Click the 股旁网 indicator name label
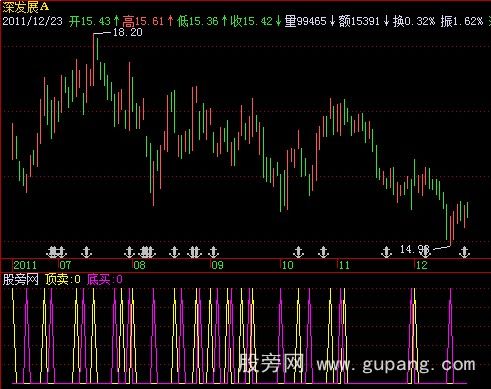491x389 pixels. pyautogui.click(x=20, y=279)
